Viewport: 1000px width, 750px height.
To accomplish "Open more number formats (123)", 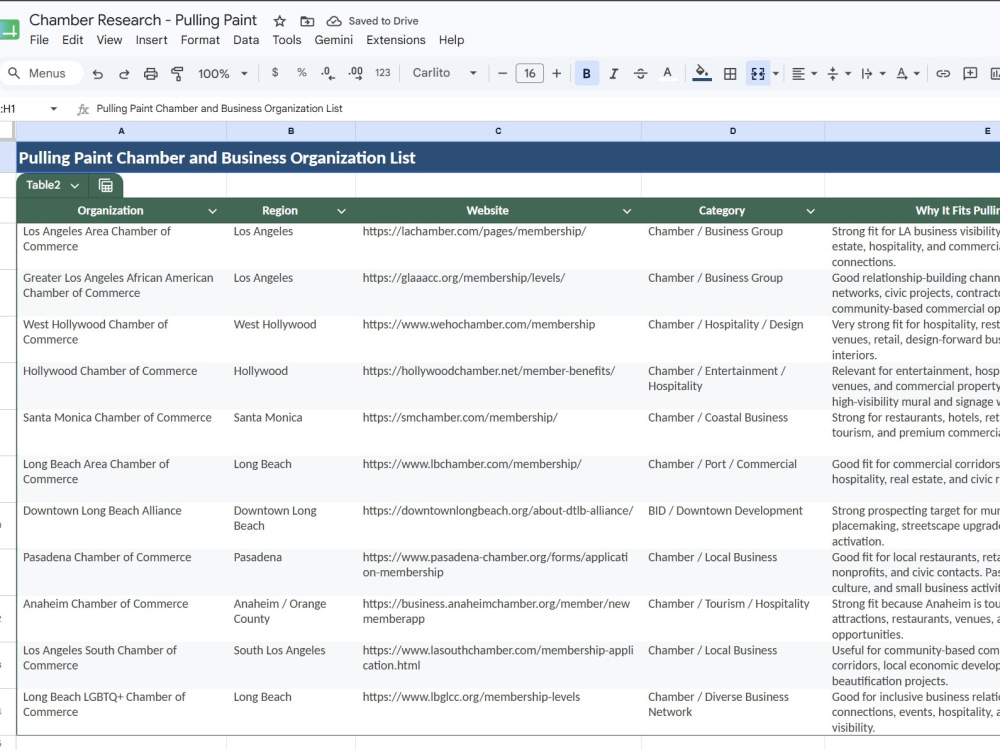I will 383,73.
